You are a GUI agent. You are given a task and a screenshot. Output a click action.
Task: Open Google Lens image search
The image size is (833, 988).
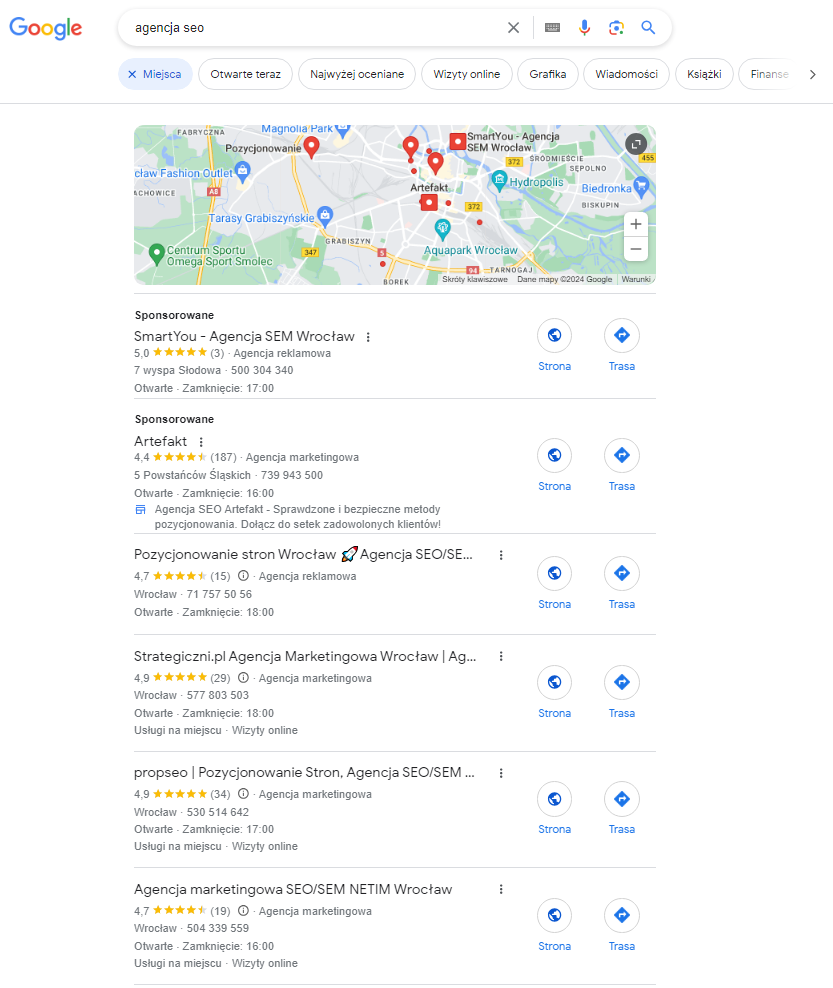(x=616, y=28)
